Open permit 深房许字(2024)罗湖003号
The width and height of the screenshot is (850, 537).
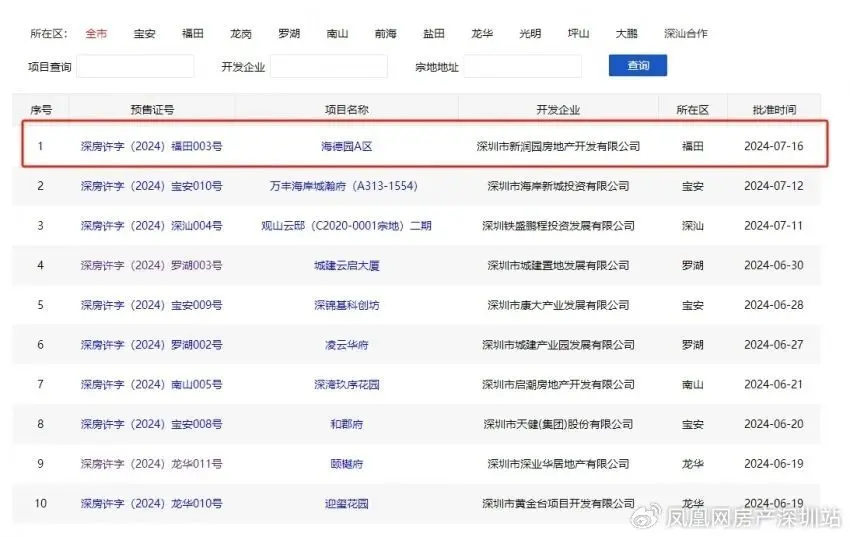tap(151, 266)
